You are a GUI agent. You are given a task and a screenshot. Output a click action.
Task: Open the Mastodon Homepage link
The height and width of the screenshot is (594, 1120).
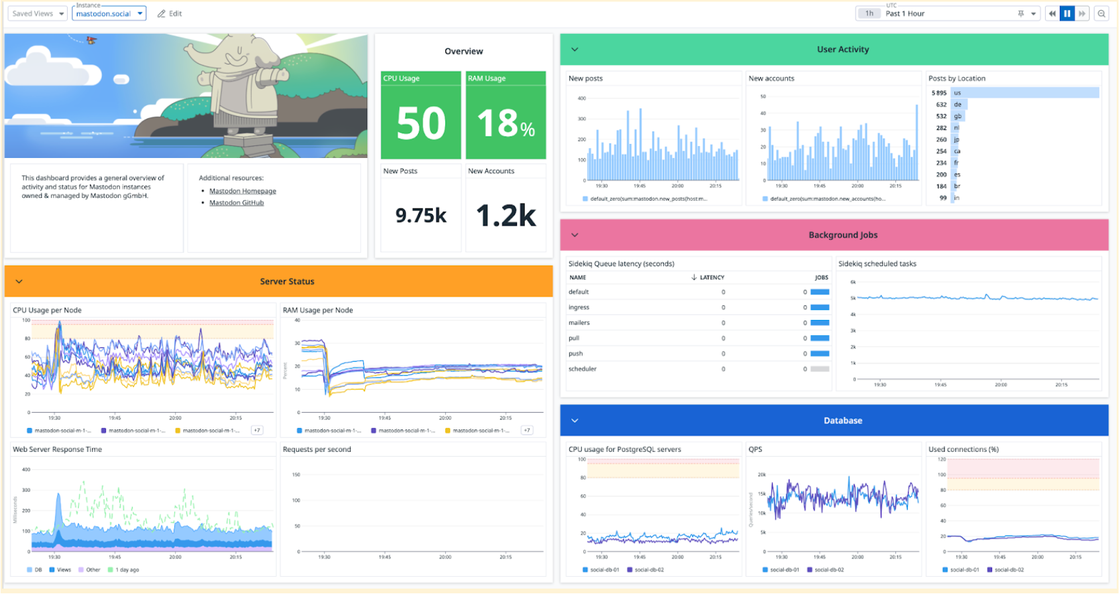242,190
